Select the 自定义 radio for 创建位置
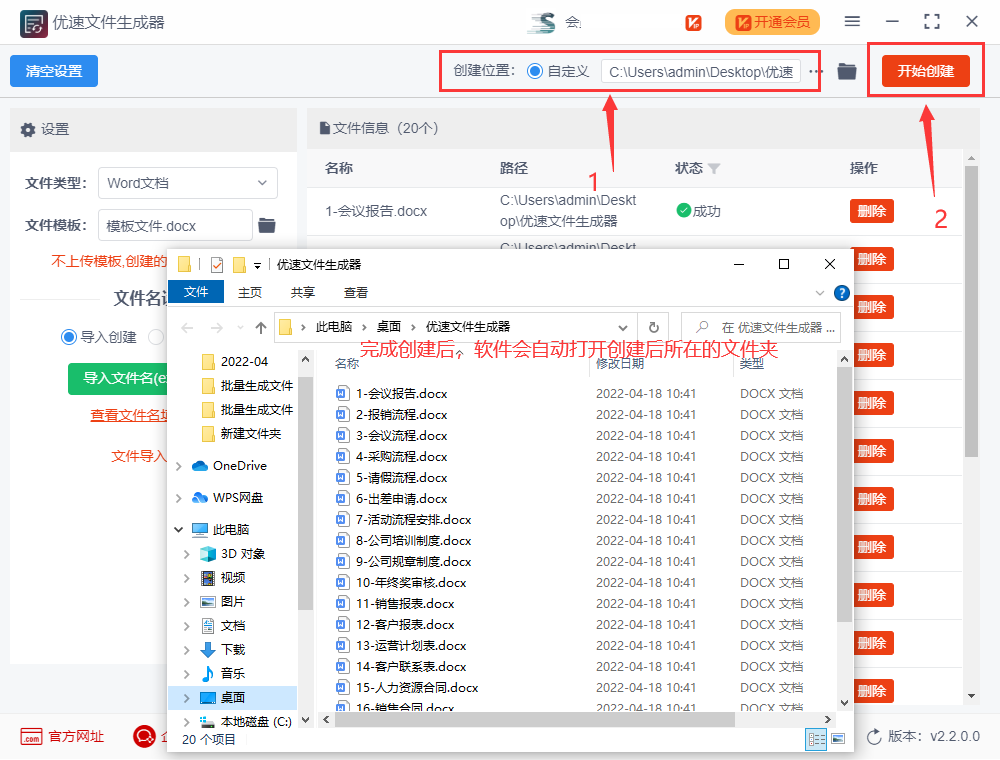 pos(536,71)
